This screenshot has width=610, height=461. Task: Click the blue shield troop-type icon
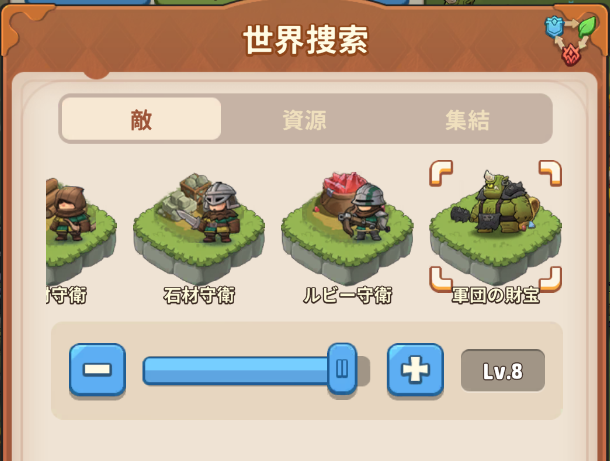click(554, 27)
